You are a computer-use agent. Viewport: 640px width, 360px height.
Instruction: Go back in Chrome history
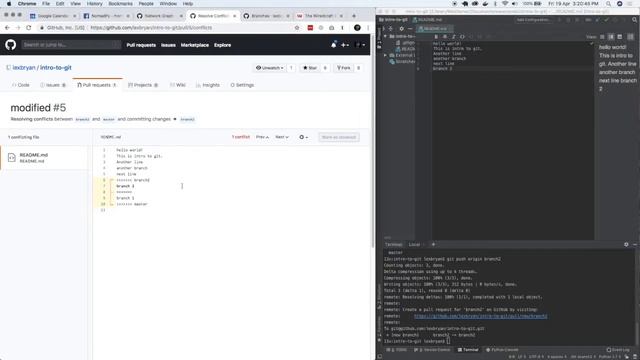[7, 28]
